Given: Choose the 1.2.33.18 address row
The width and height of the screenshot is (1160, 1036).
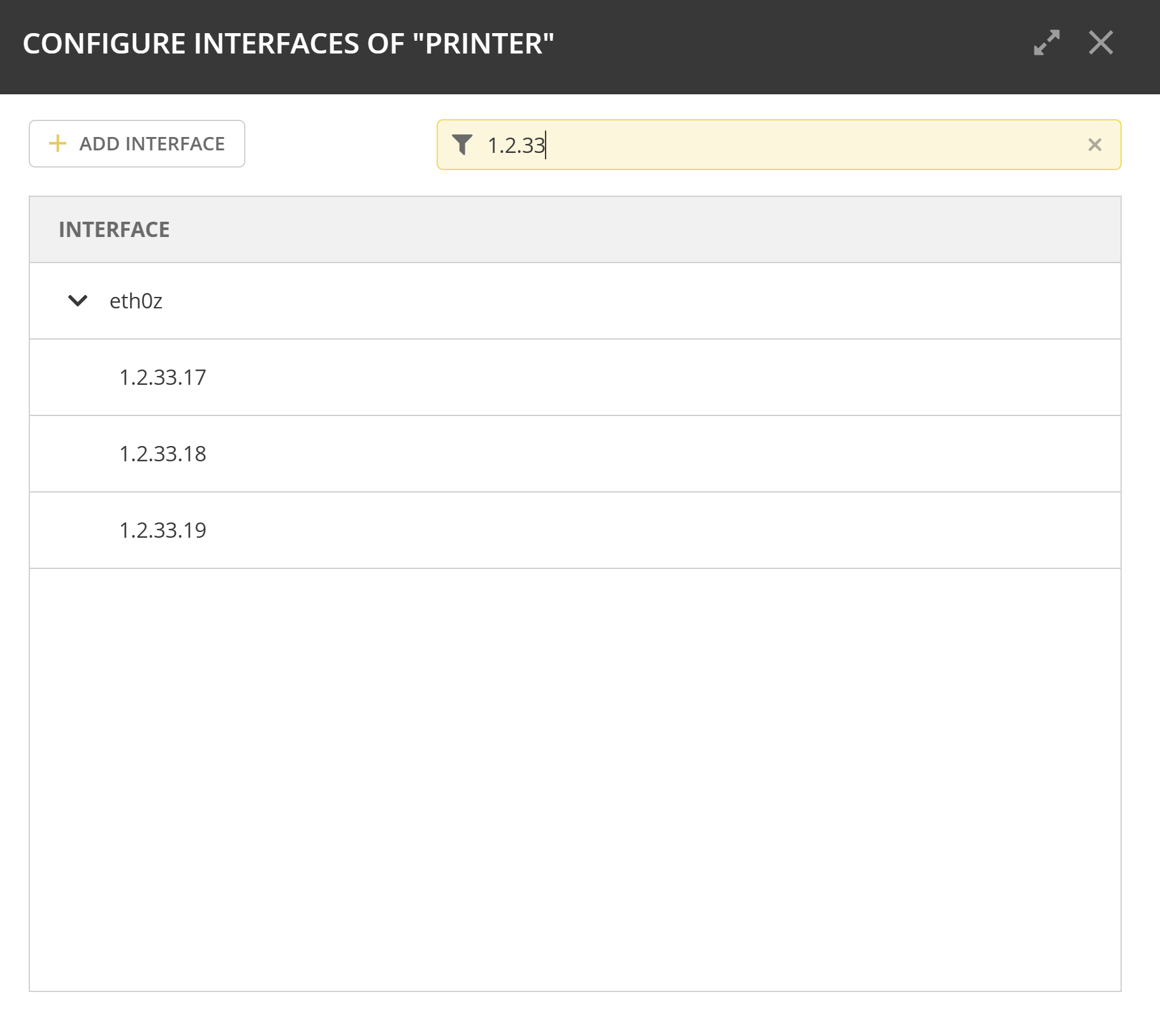Looking at the screenshot, I should click(x=163, y=454).
